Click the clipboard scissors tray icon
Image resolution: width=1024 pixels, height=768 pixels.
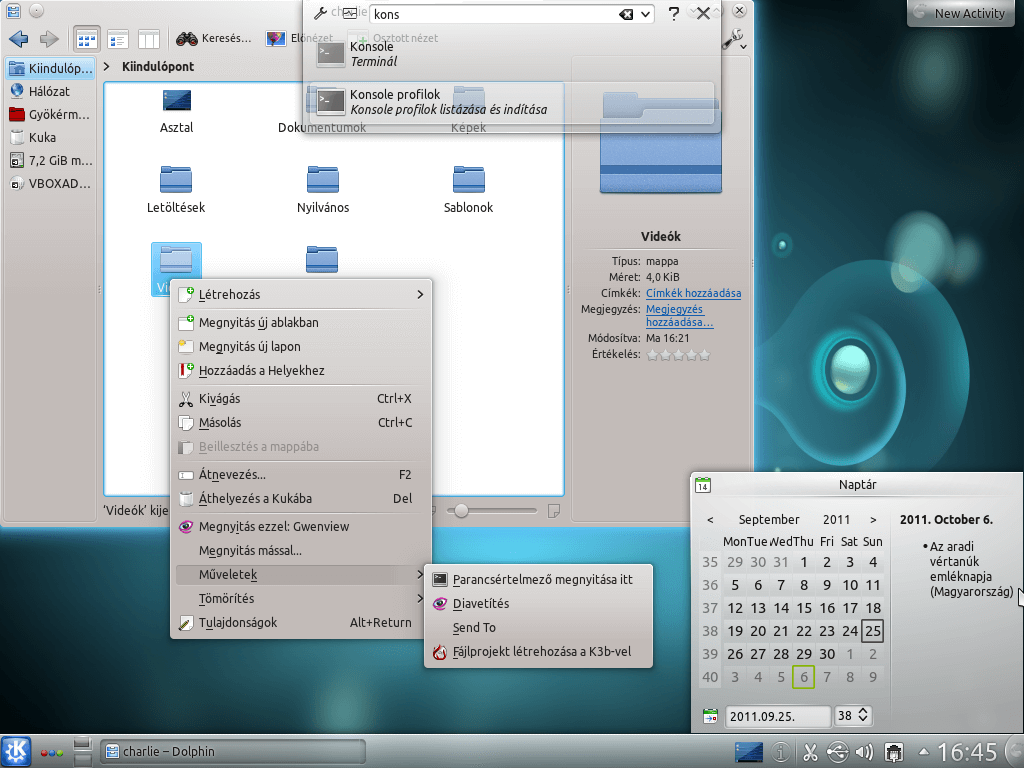click(x=811, y=752)
